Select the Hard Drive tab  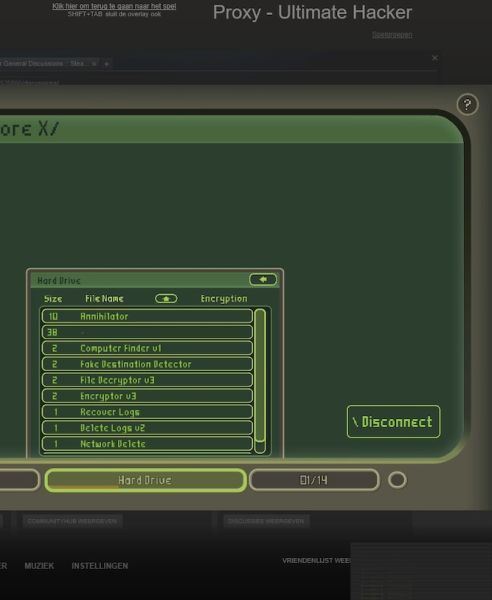145,480
